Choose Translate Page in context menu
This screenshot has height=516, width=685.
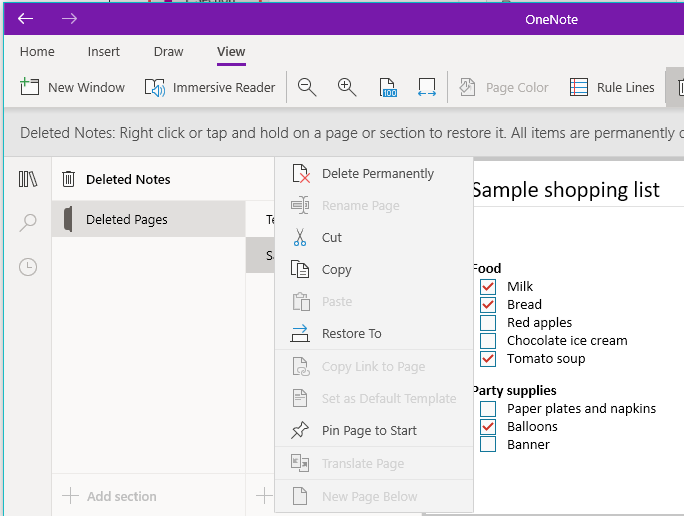coord(374,464)
